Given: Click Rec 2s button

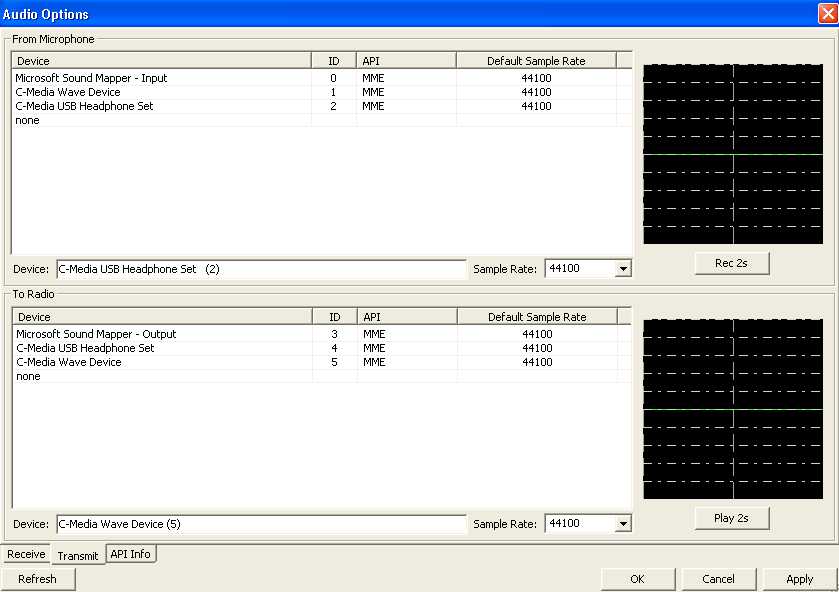Looking at the screenshot, I should pyautogui.click(x=731, y=263).
